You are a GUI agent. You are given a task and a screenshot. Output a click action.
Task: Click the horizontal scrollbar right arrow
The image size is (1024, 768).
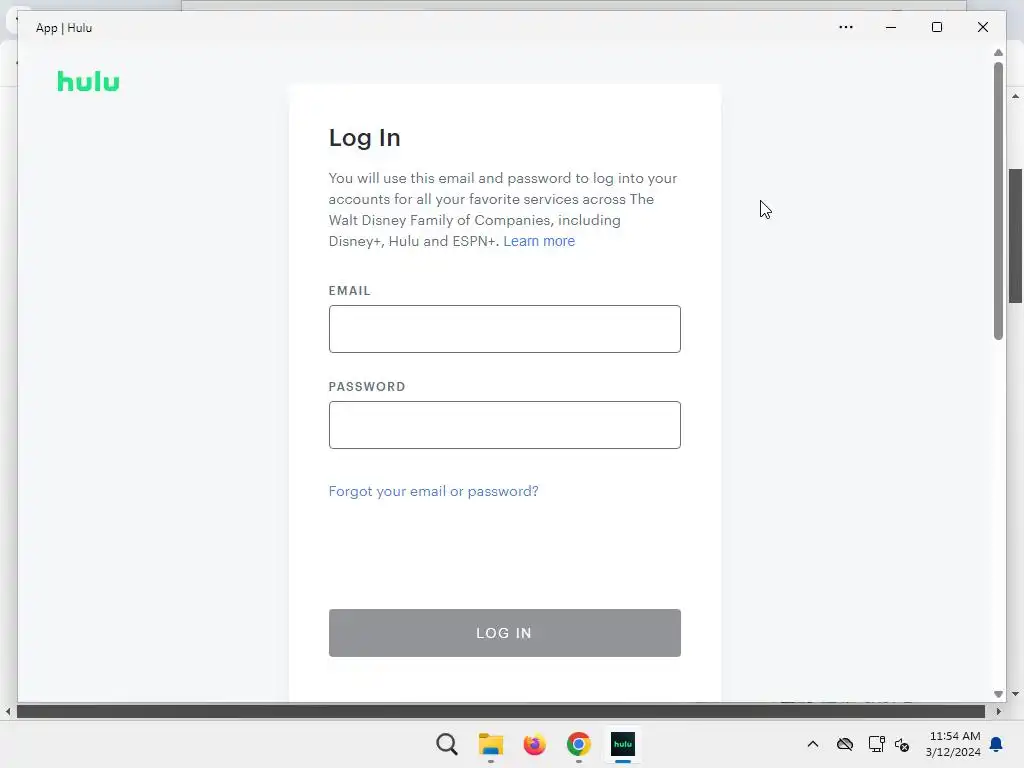[998, 711]
